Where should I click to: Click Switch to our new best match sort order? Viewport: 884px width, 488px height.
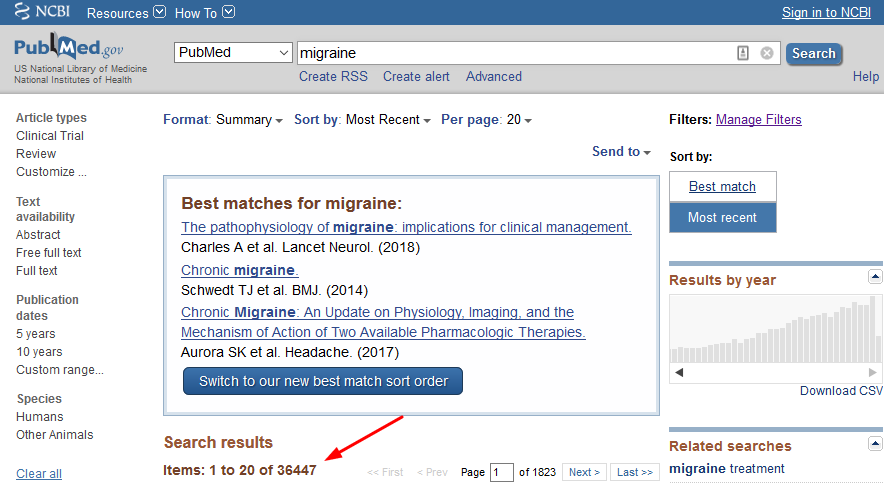click(323, 381)
